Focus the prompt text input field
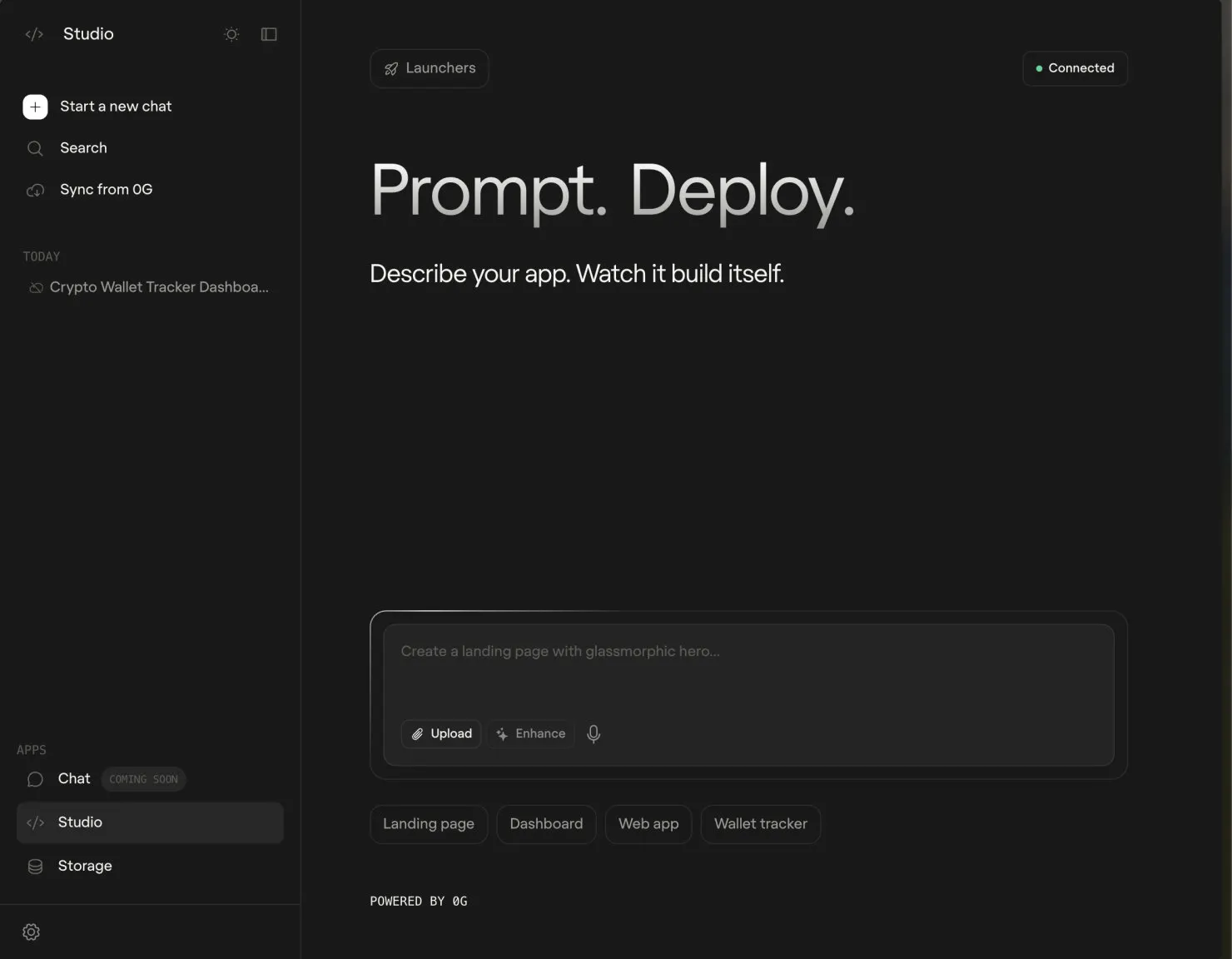The width and height of the screenshot is (1232, 959). 748,666
